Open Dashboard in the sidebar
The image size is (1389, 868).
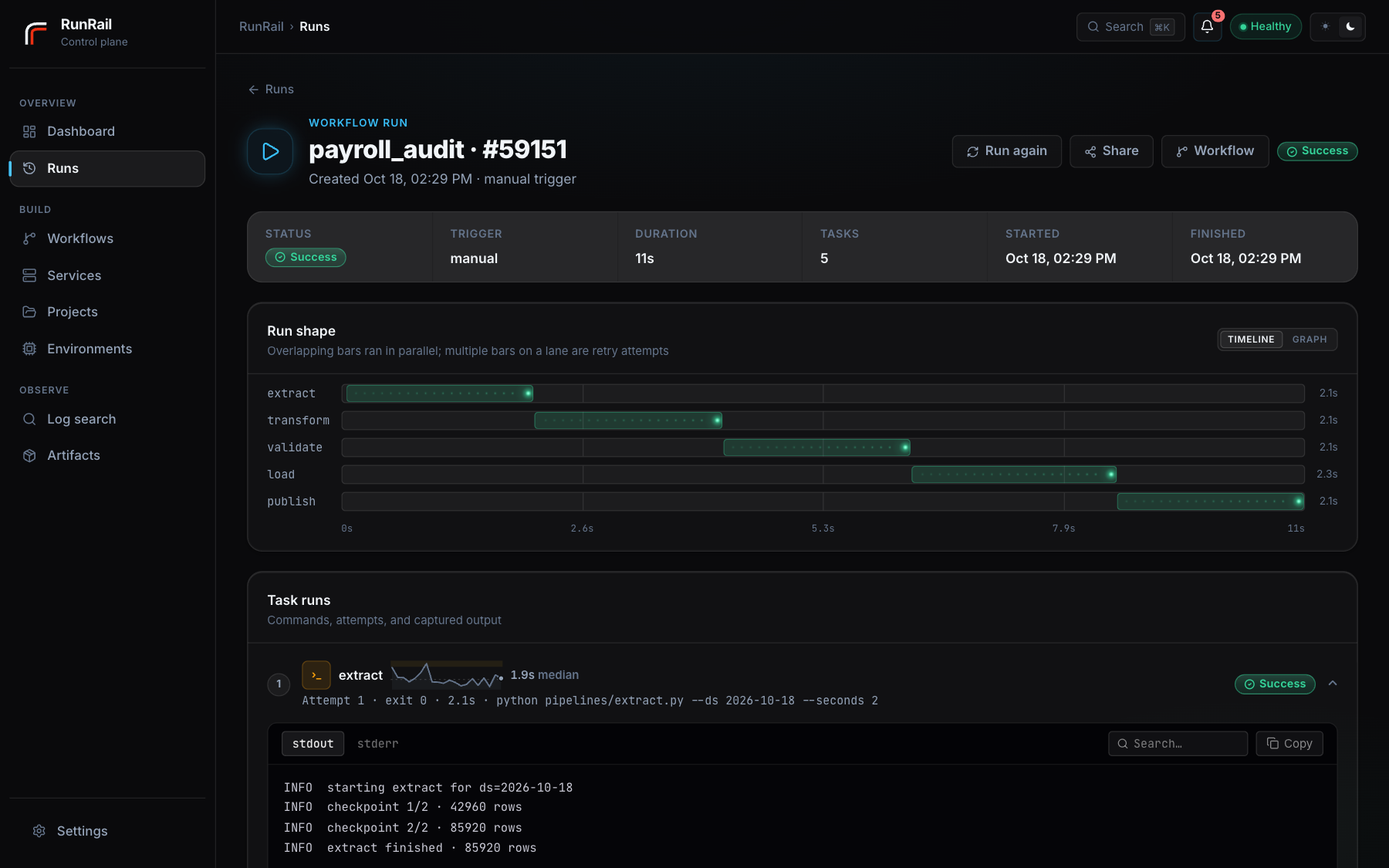point(107,132)
